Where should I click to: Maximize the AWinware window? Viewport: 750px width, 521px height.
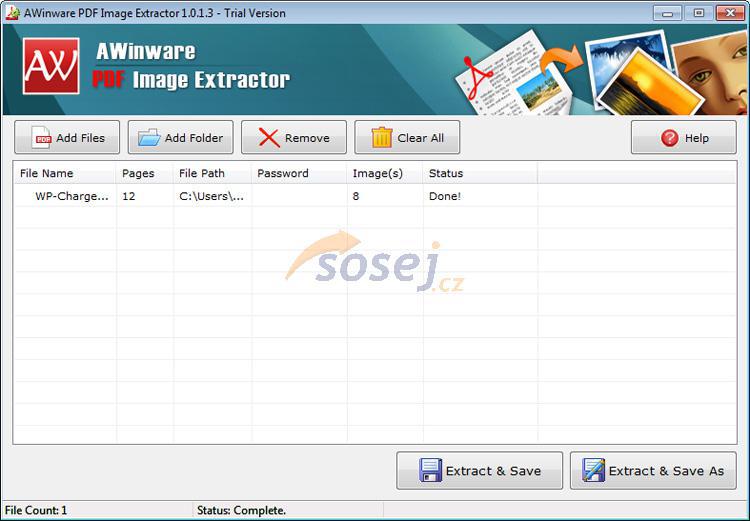[x=698, y=13]
